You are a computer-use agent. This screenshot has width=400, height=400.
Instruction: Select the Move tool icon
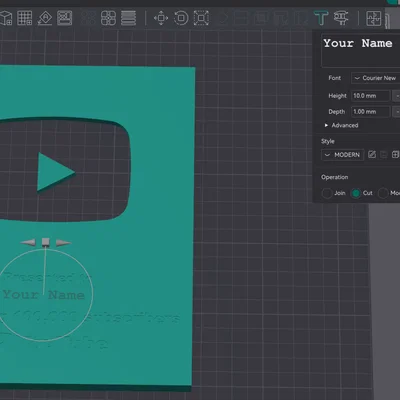pos(161,18)
